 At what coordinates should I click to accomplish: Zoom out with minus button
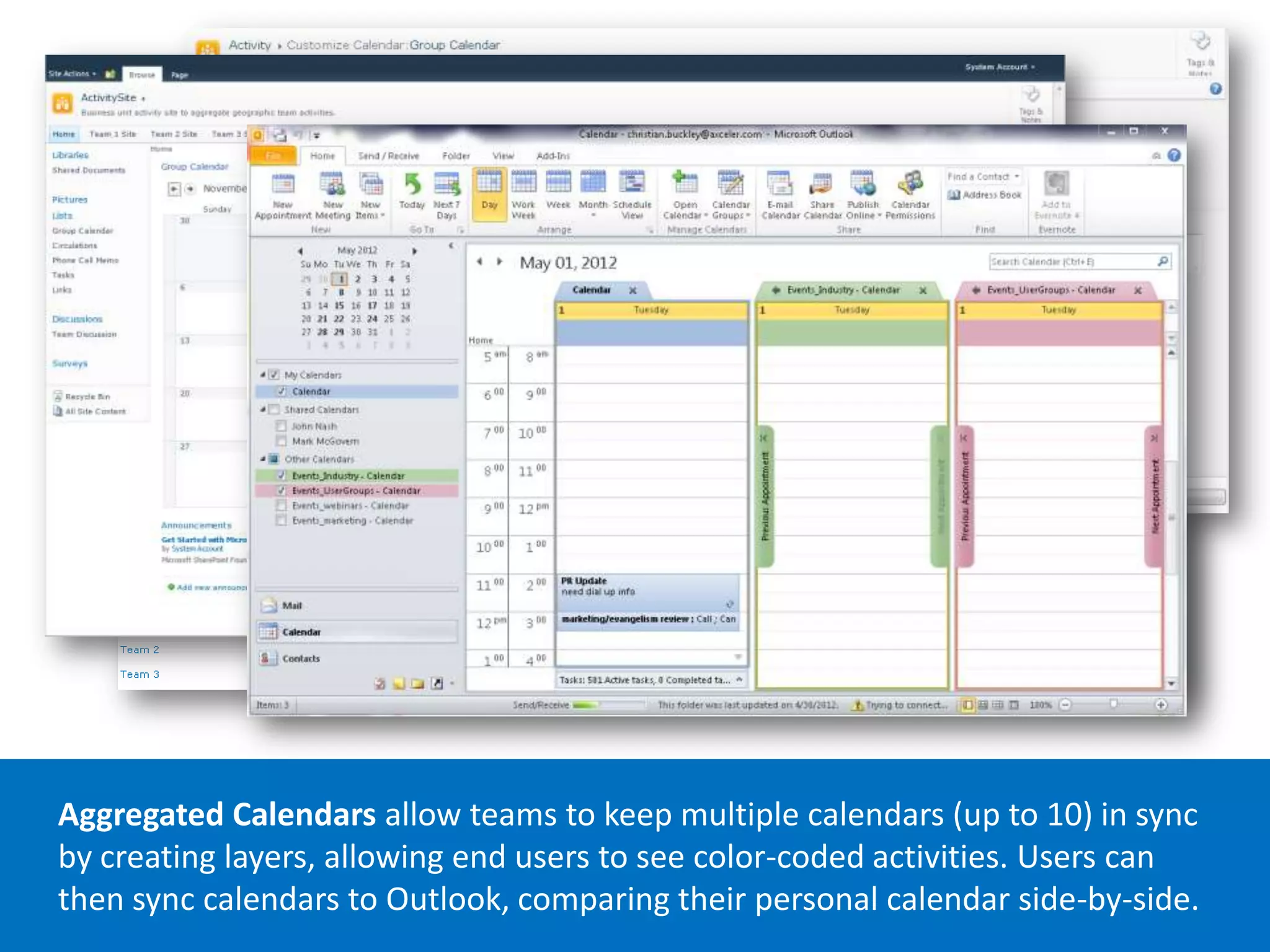pos(1065,705)
